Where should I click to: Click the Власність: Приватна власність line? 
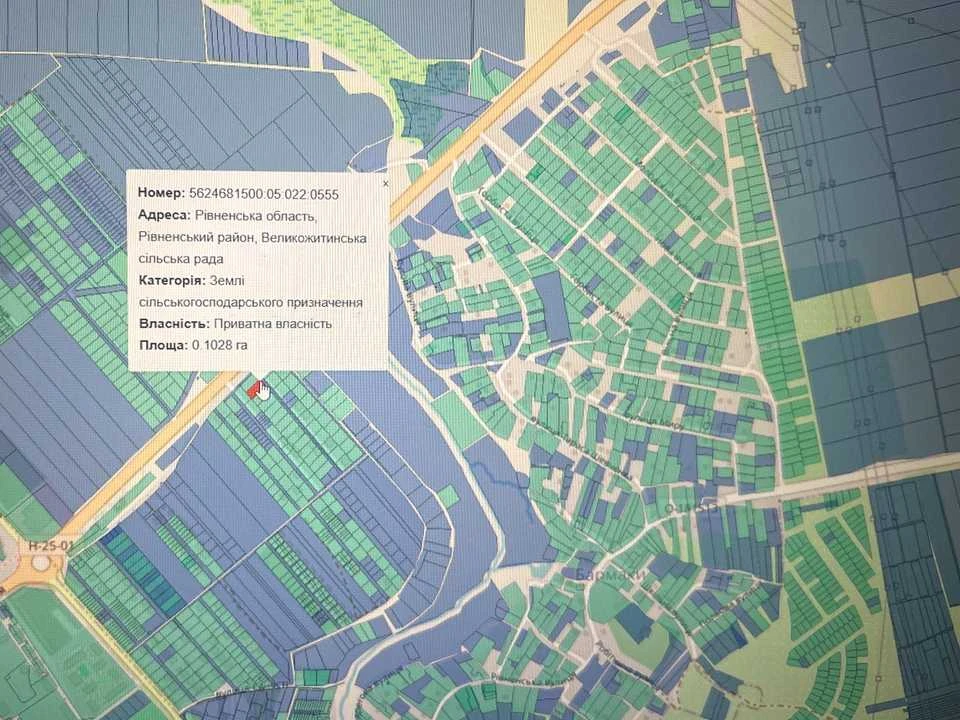tap(235, 324)
